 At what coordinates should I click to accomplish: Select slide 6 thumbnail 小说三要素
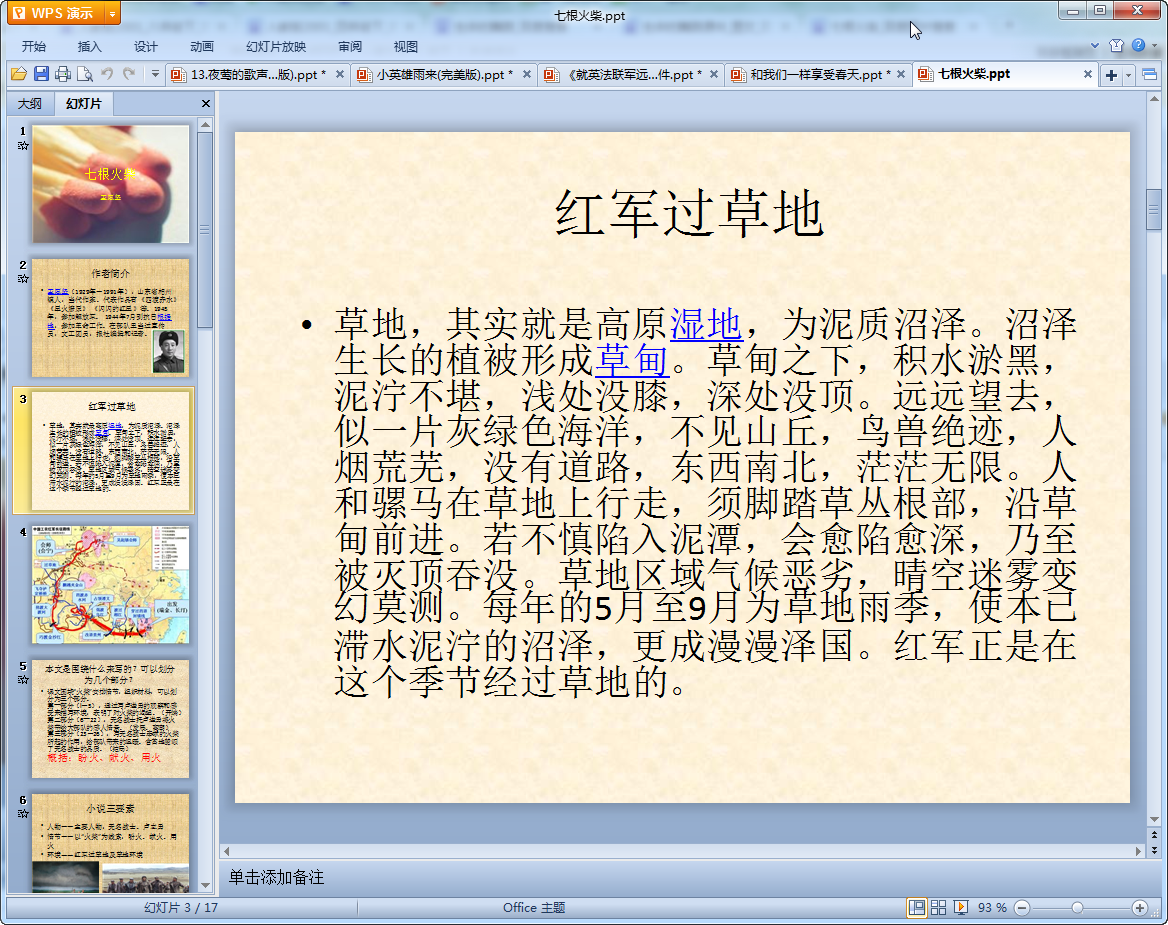click(x=110, y=842)
